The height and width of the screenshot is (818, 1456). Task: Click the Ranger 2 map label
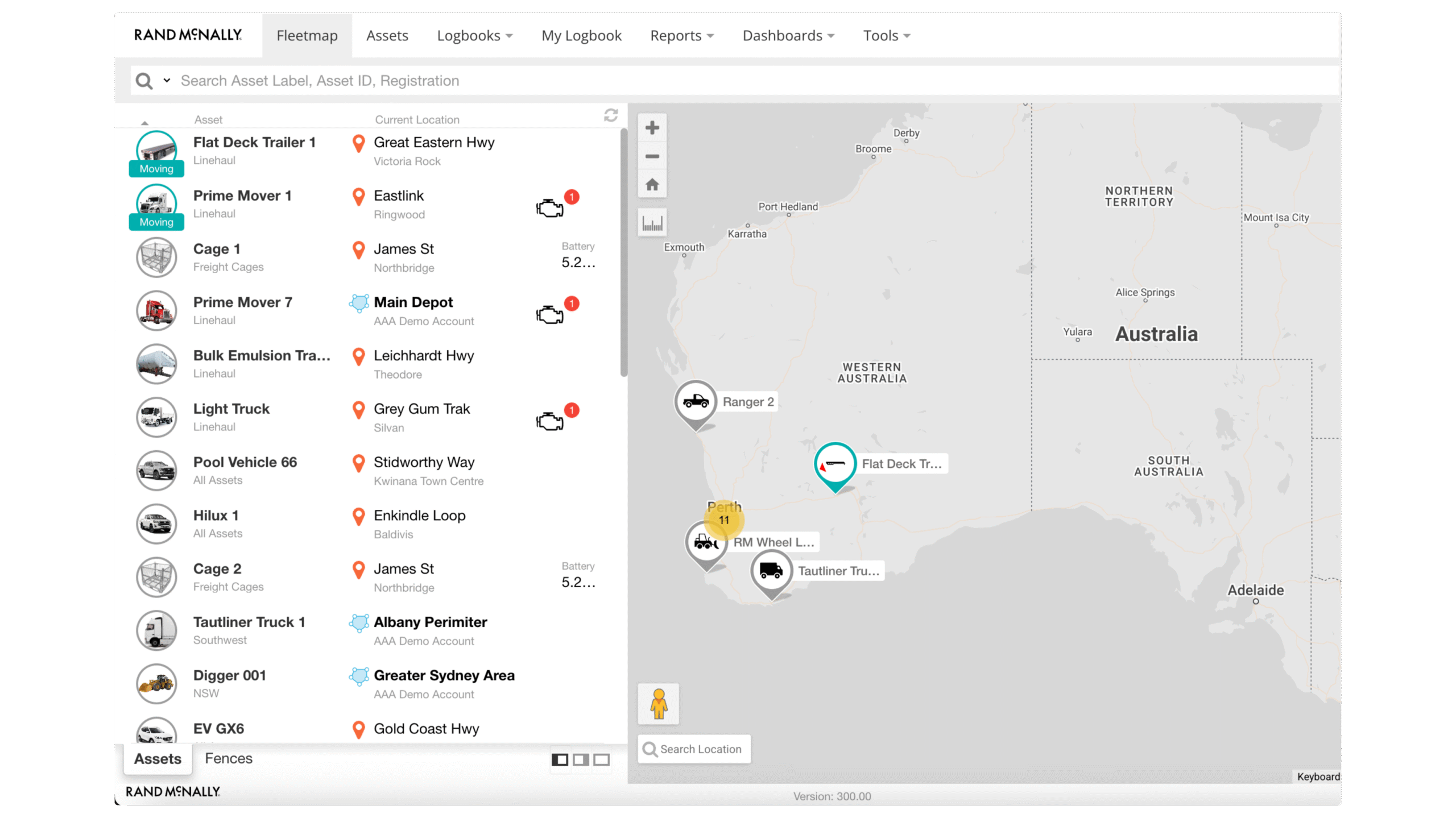click(x=748, y=402)
